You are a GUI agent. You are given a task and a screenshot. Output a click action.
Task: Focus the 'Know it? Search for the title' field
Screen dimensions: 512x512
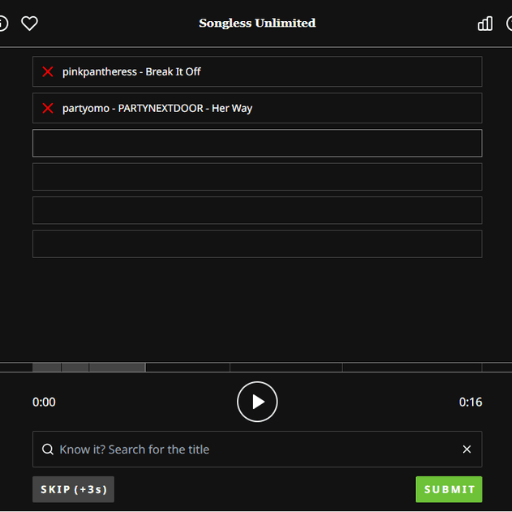tap(257, 449)
